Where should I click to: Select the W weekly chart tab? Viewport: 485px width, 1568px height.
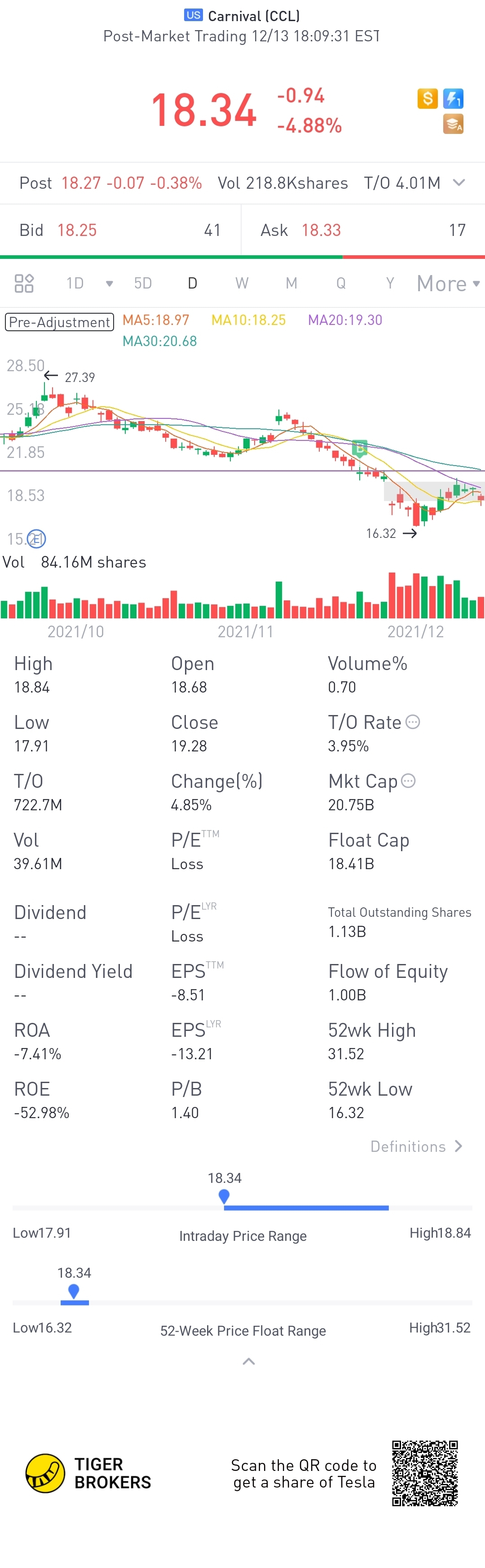pyautogui.click(x=242, y=283)
